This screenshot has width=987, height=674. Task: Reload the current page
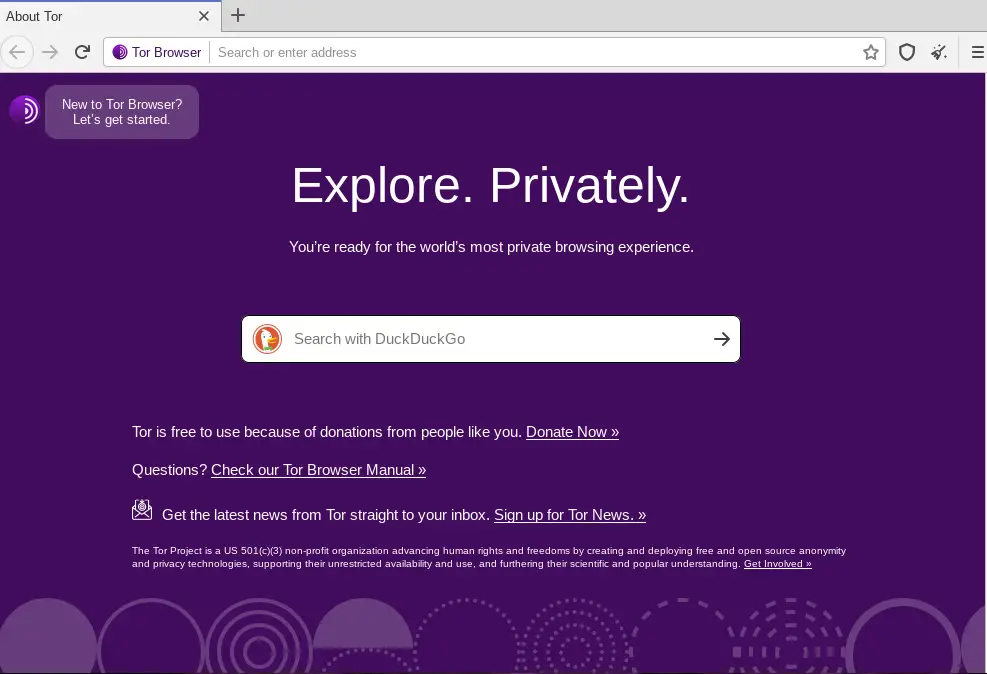pos(82,52)
